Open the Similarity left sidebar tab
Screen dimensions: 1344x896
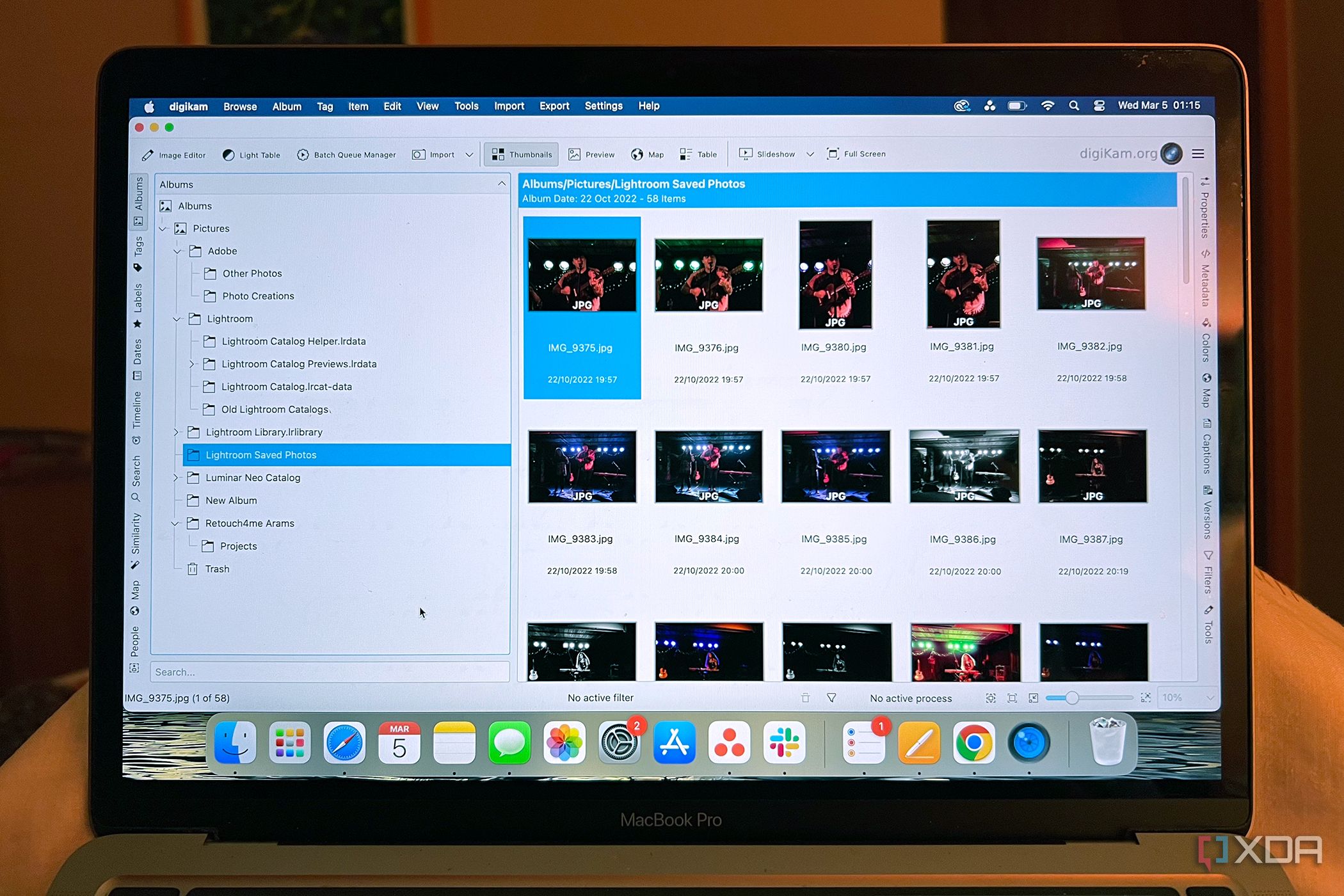tap(135, 541)
